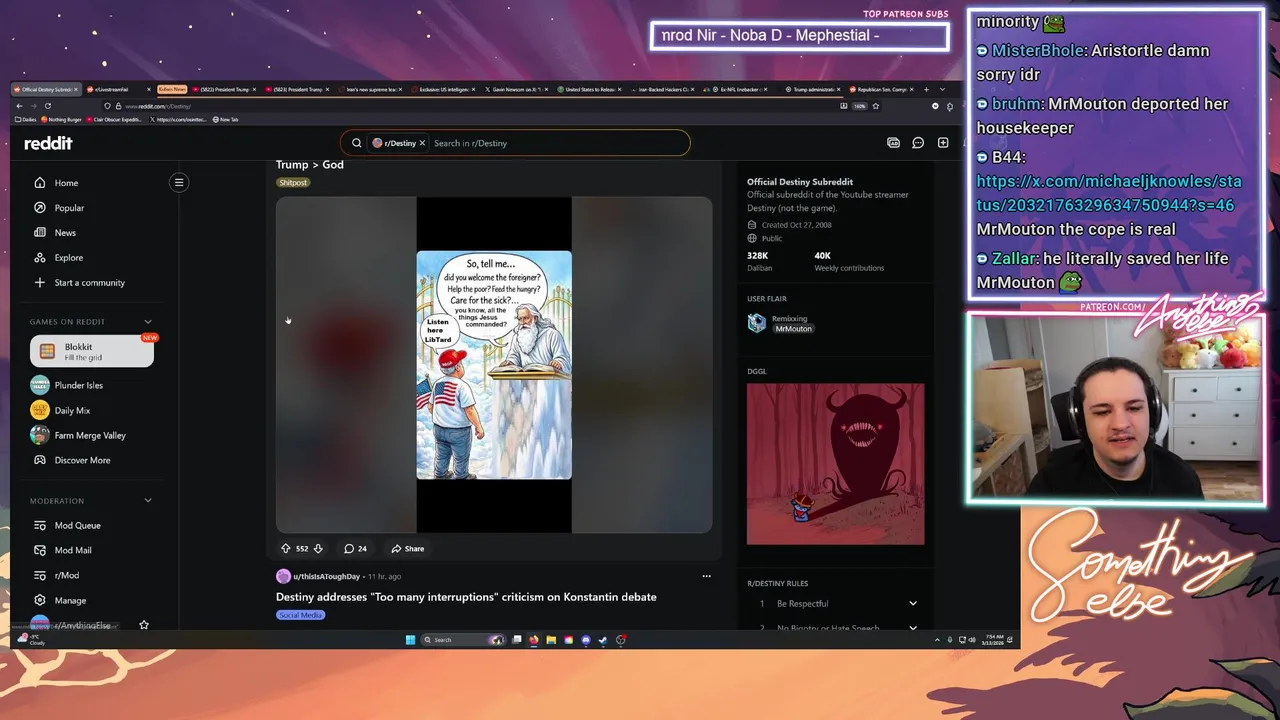Open the chat icon in the reddit header

pyautogui.click(x=918, y=143)
